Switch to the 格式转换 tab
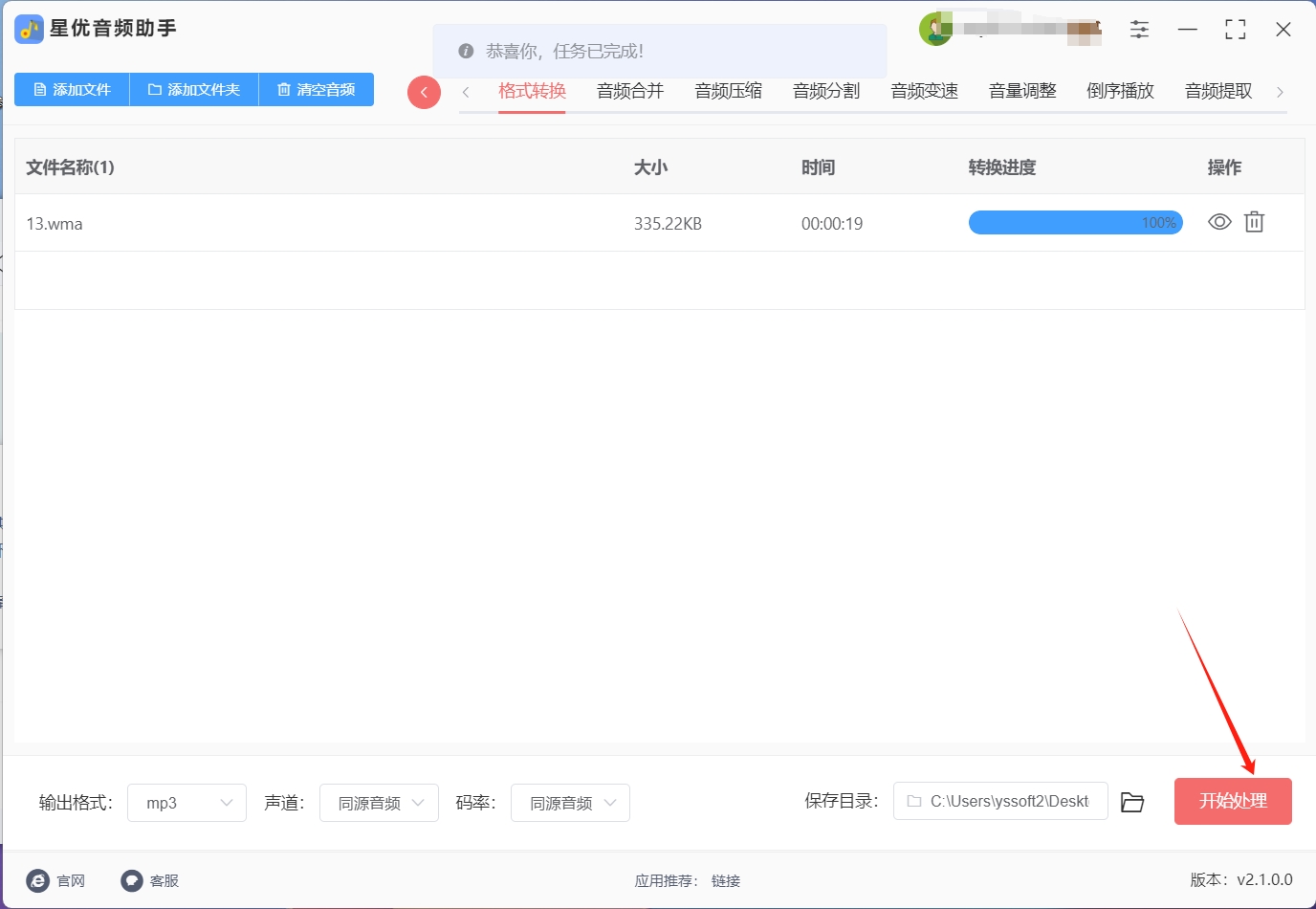 (532, 91)
